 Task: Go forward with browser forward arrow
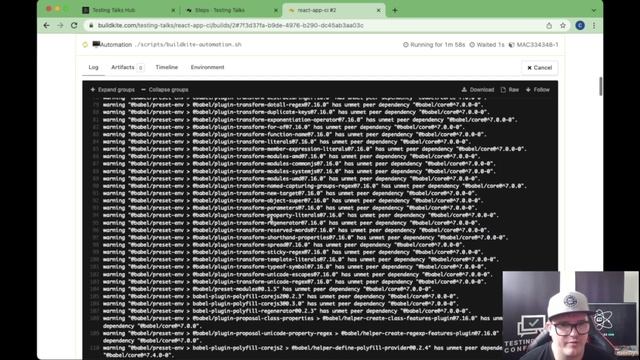point(60,25)
